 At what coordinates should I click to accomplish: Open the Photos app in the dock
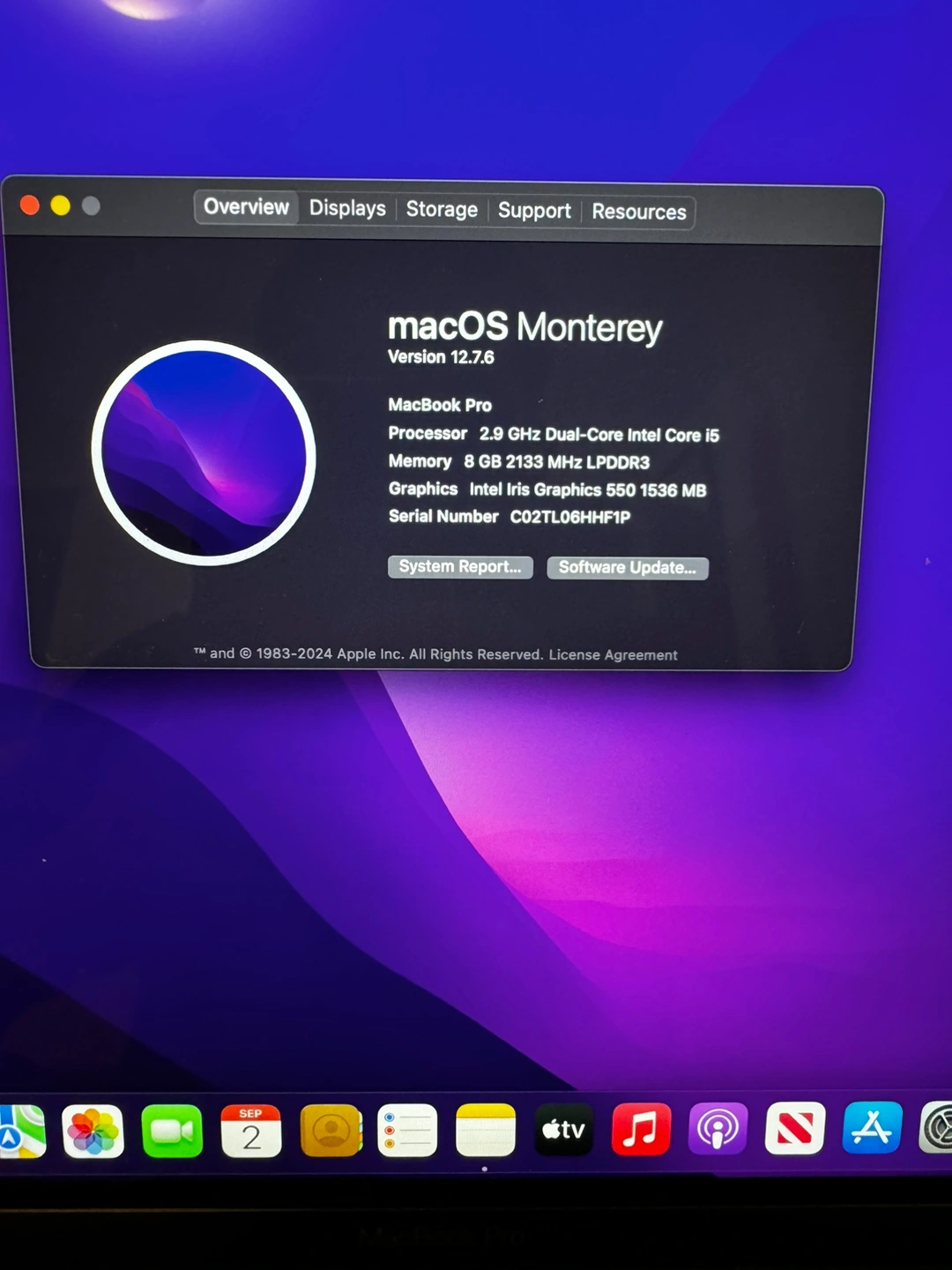pyautogui.click(x=93, y=1131)
